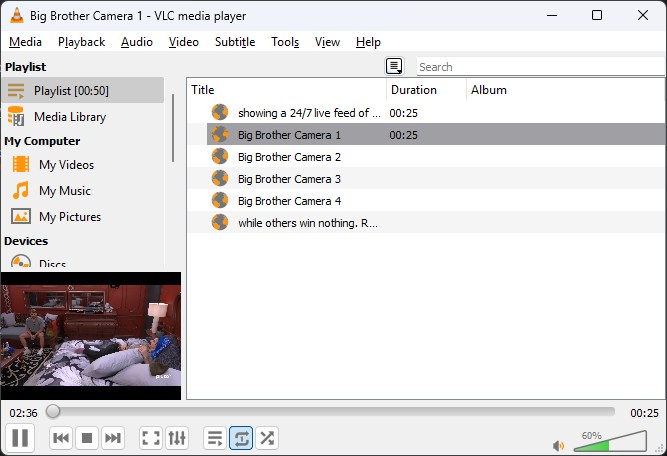This screenshot has height=456, width=667.
Task: Change the playlist view mode icon
Action: pyautogui.click(x=394, y=66)
